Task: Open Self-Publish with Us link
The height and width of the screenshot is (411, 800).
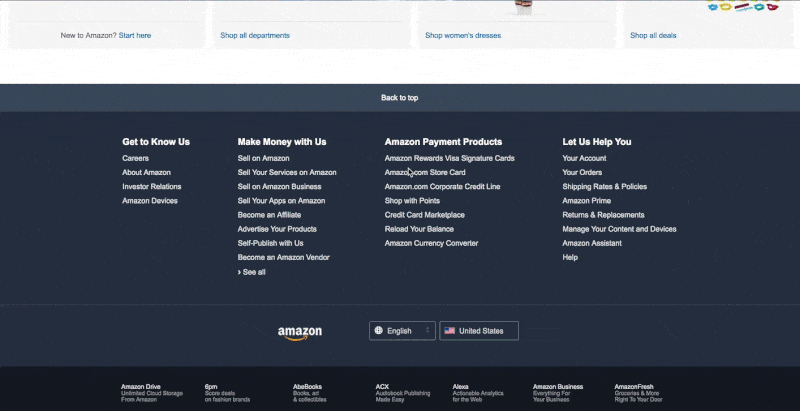Action: point(270,243)
